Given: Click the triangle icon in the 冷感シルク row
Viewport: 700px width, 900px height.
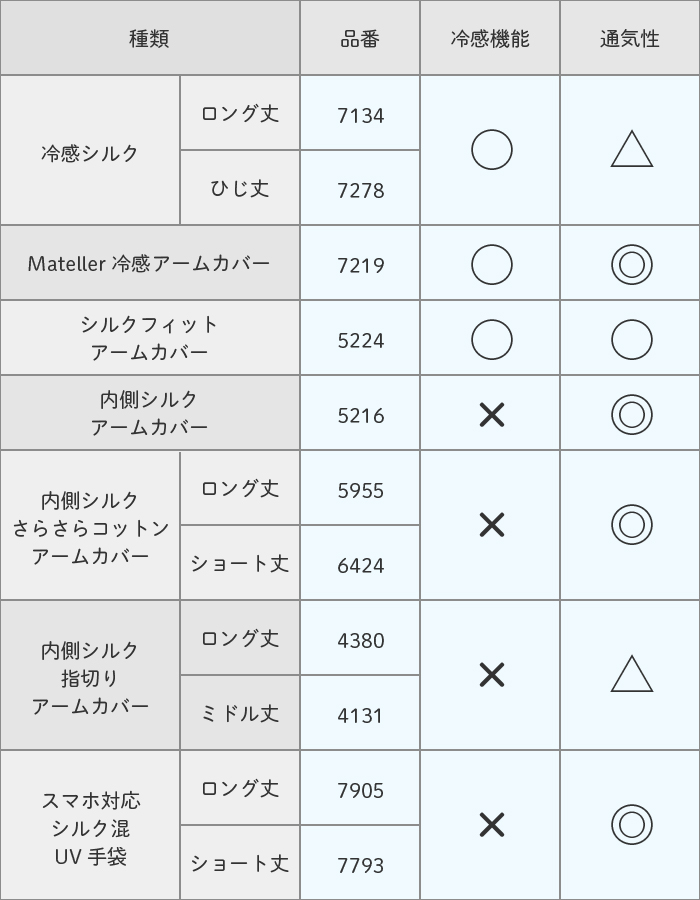Looking at the screenshot, I should coord(631,150).
